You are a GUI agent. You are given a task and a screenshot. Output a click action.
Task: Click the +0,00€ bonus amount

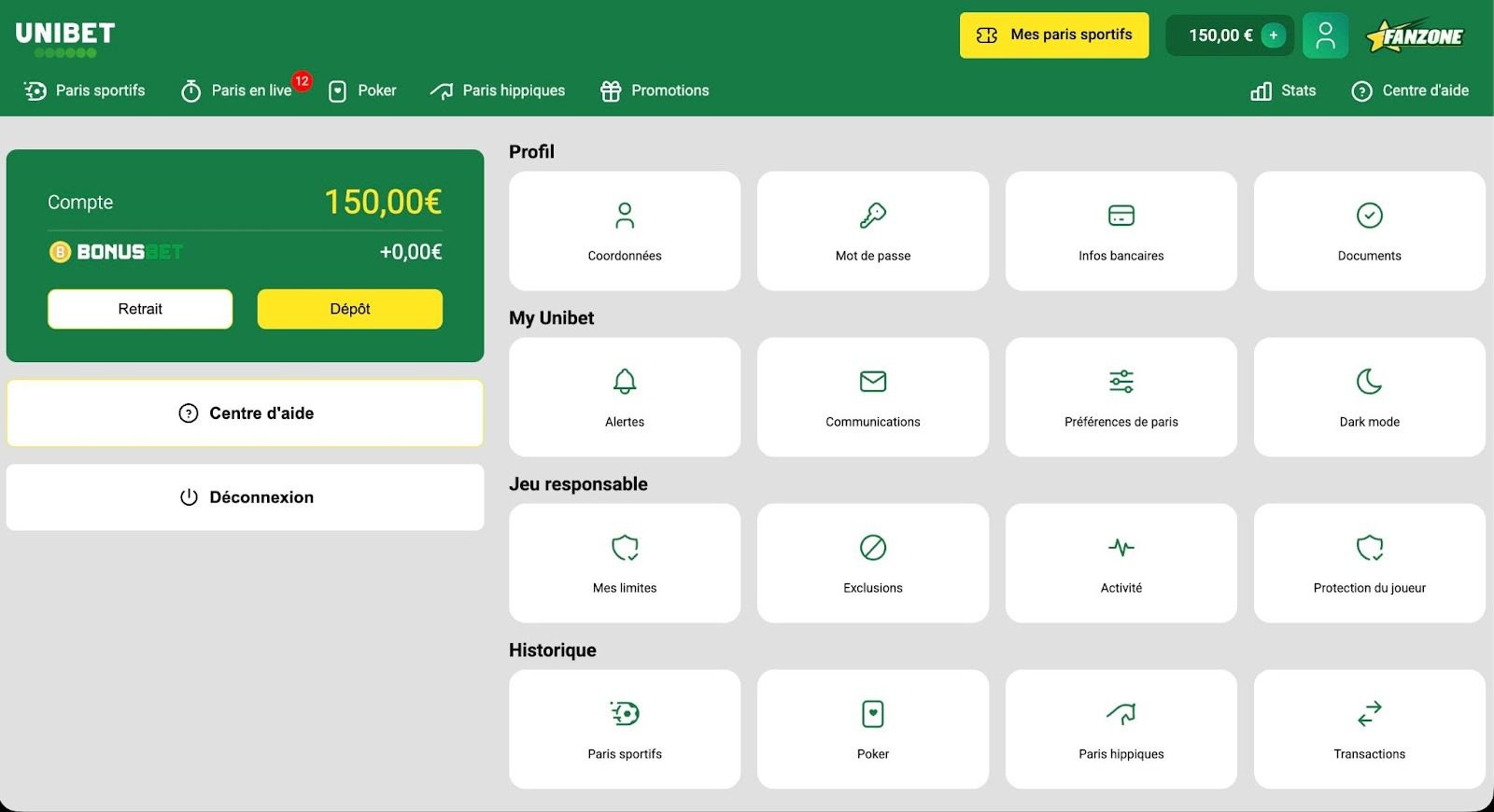tap(411, 252)
